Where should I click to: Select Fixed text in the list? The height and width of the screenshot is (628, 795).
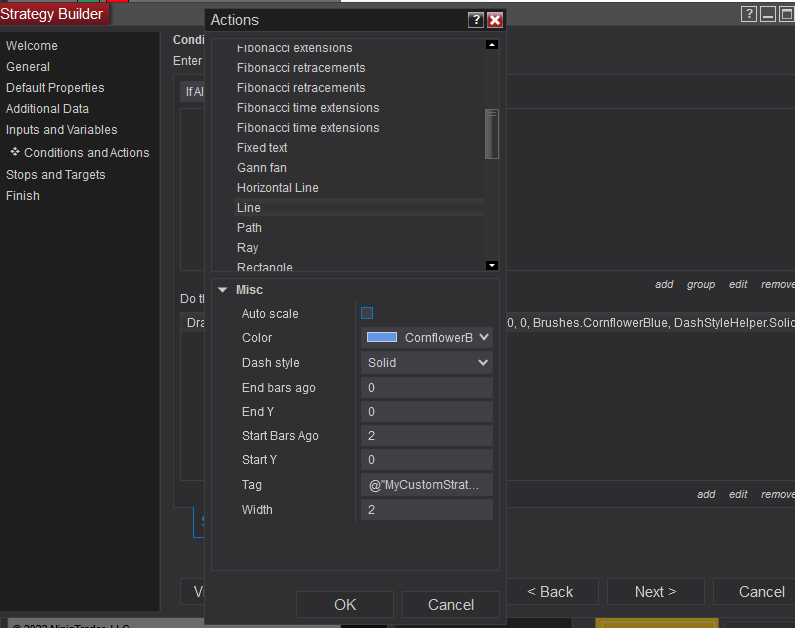point(262,147)
